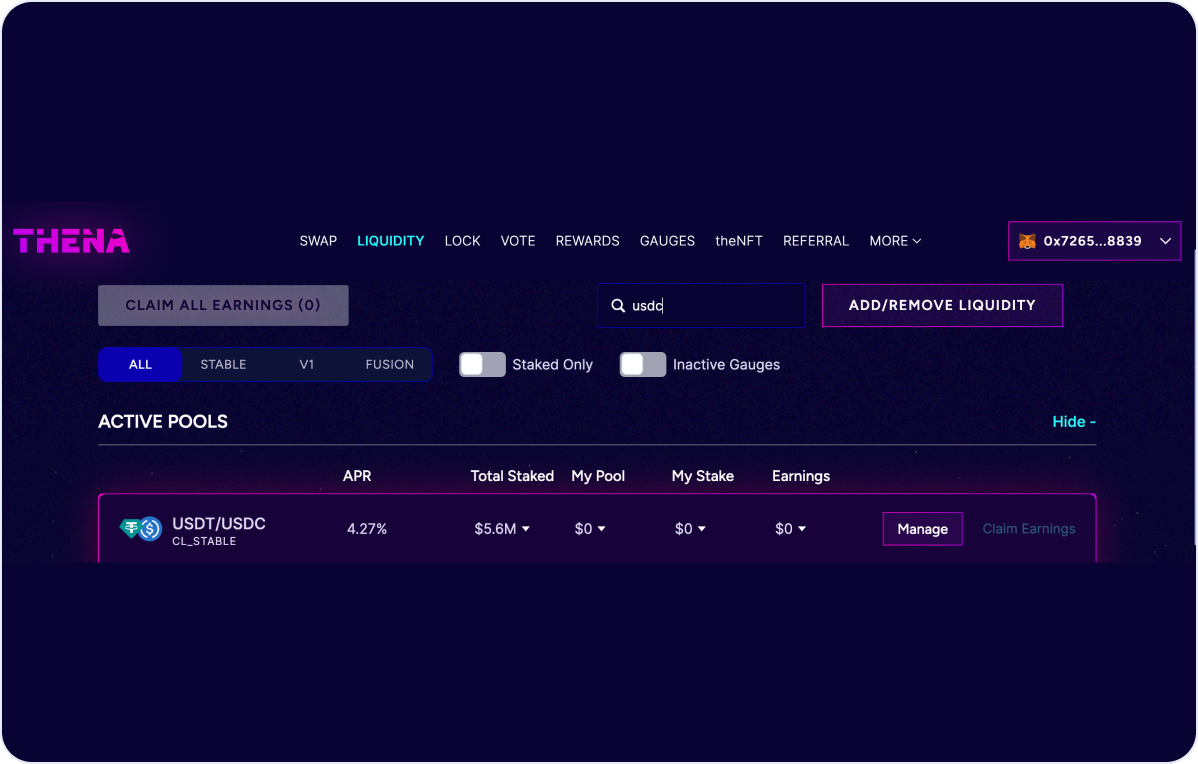The image size is (1198, 764).
Task: Open the VOTE page
Action: (517, 241)
